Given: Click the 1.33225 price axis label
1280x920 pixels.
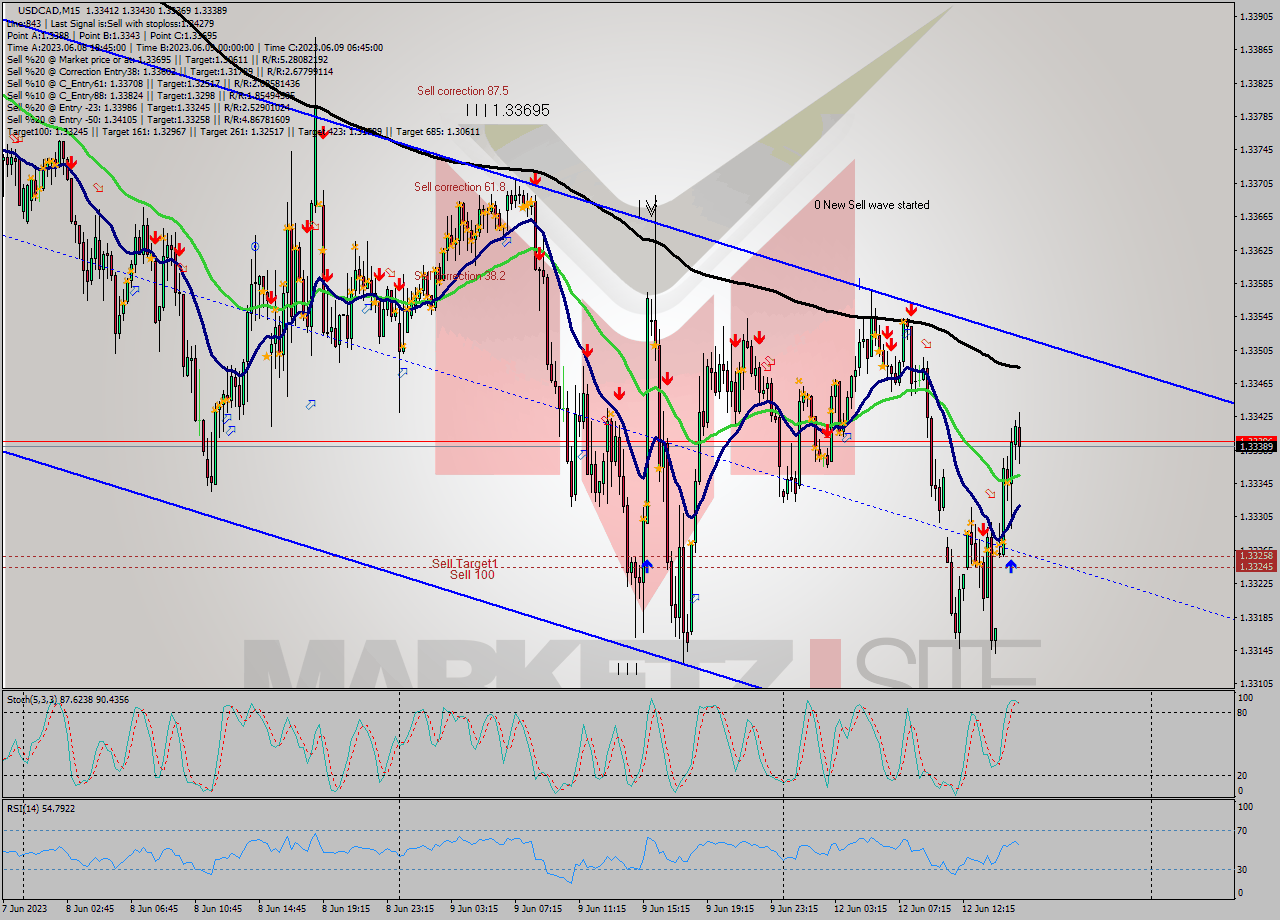Looking at the screenshot, I should click(1256, 584).
